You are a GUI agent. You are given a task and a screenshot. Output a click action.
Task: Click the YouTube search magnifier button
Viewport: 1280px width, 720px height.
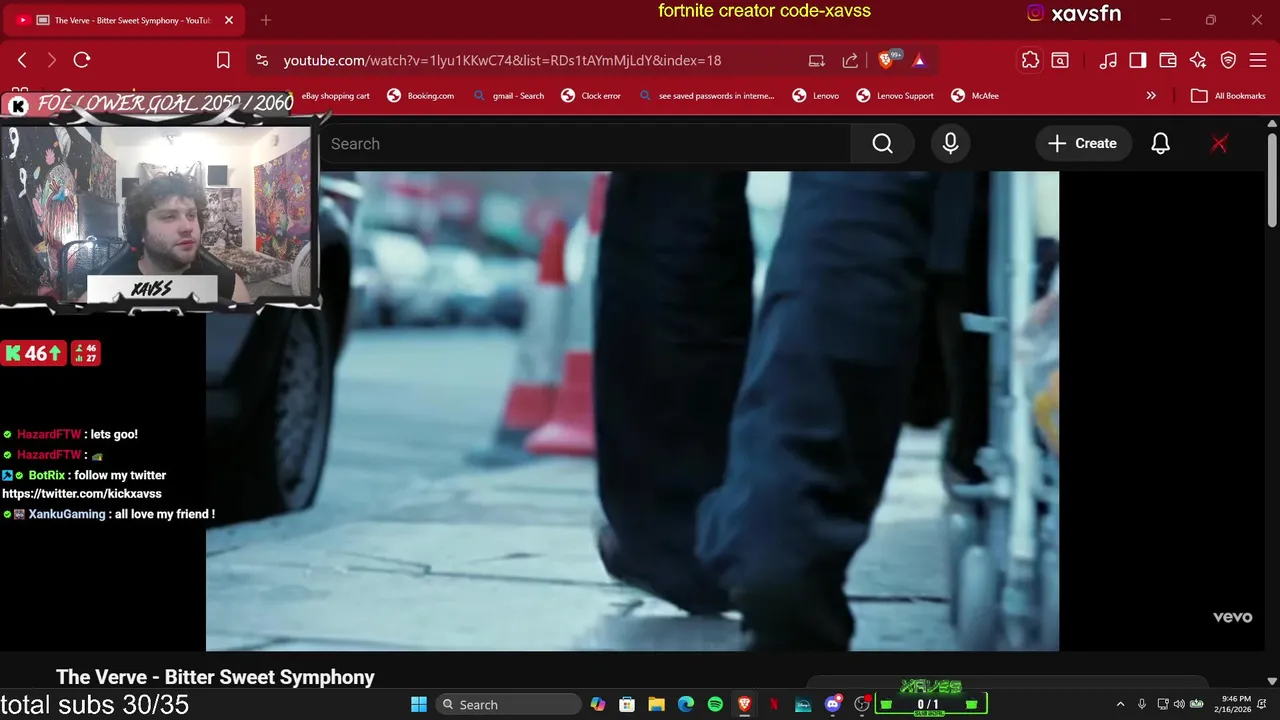(882, 144)
